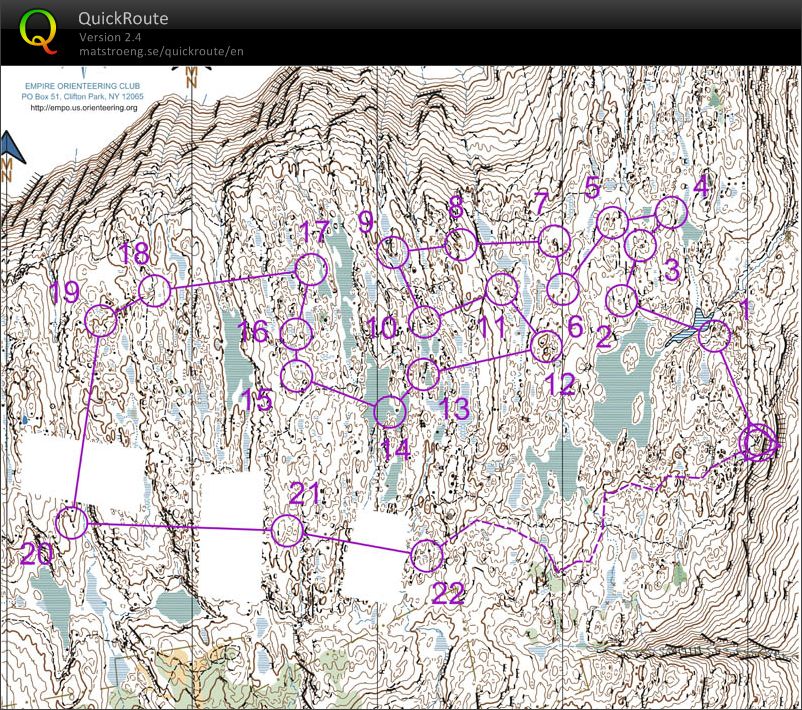Click control circle 18

tap(153, 291)
